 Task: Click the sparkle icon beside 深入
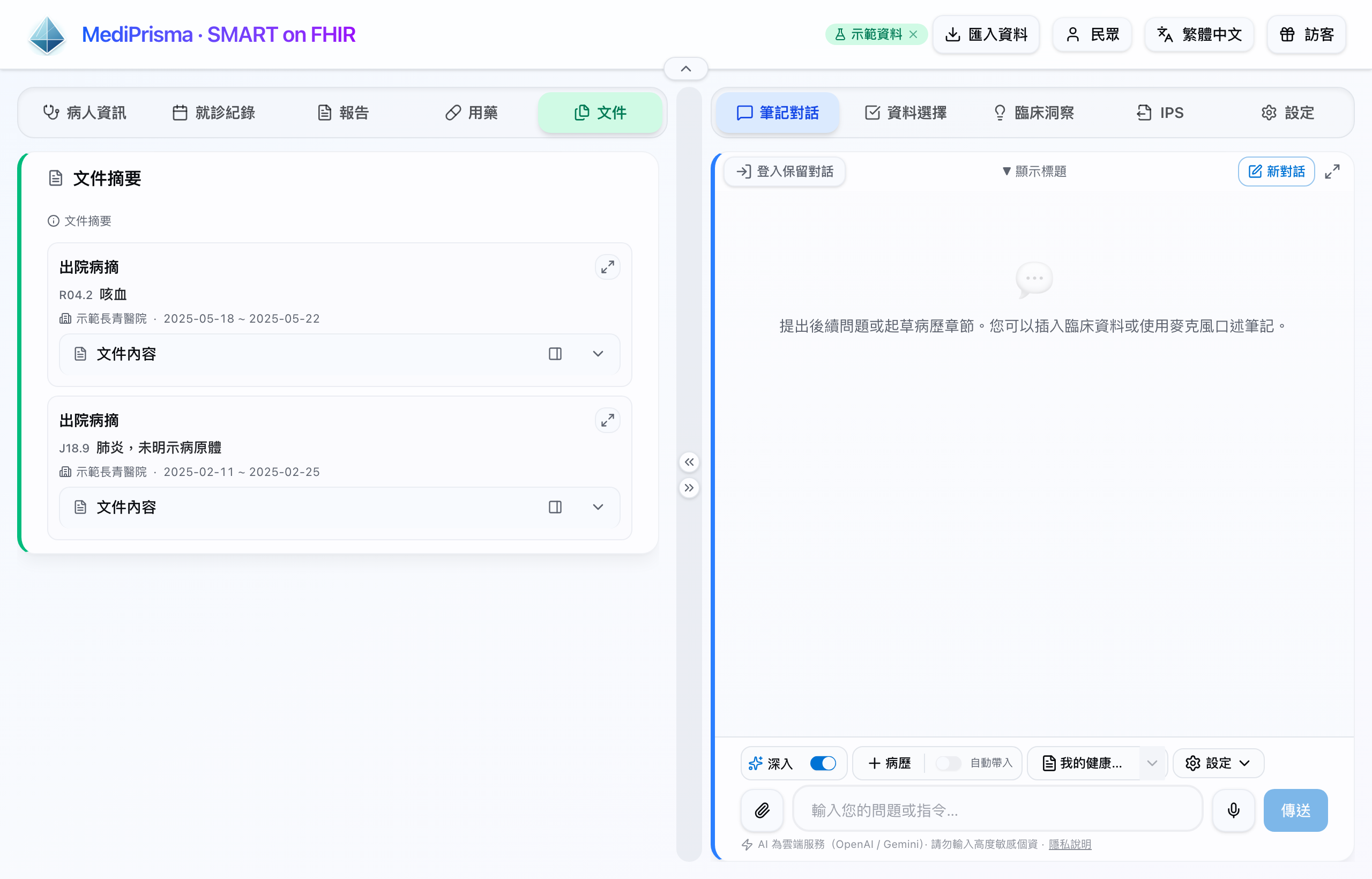[756, 763]
